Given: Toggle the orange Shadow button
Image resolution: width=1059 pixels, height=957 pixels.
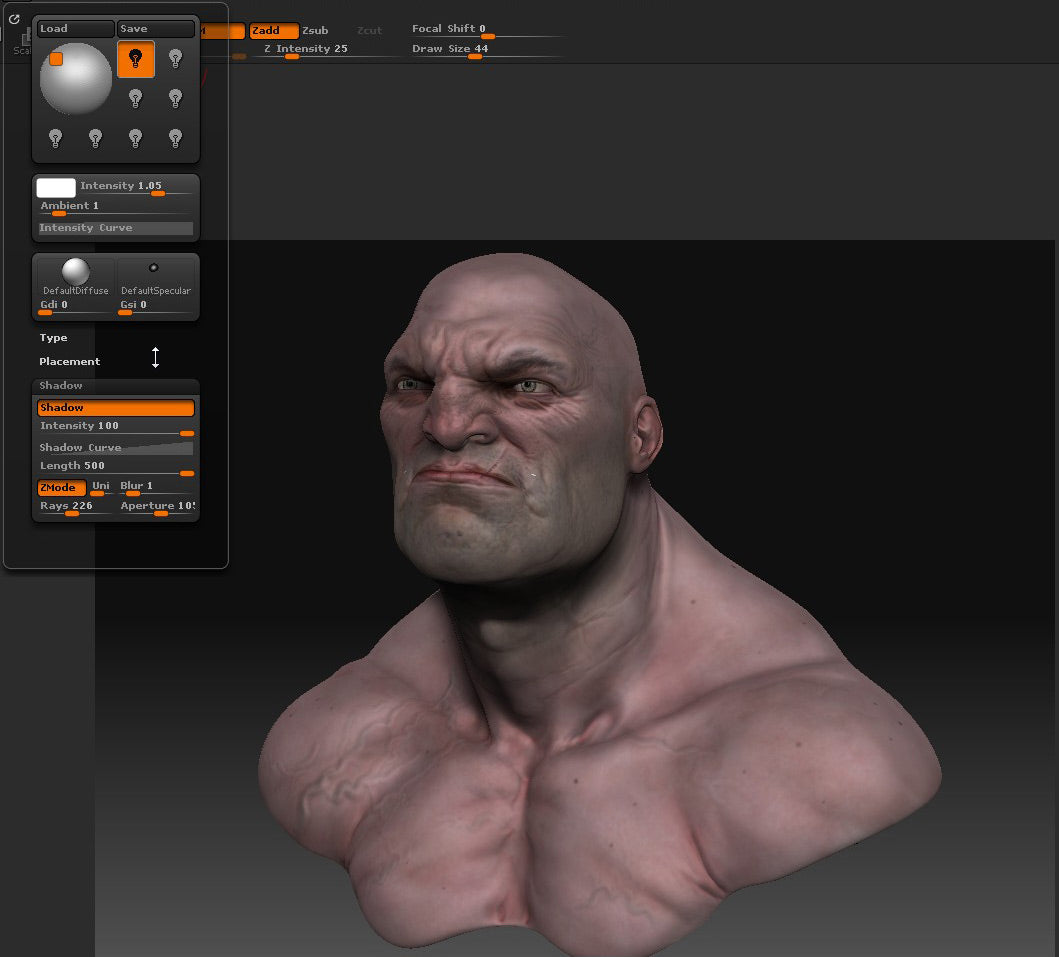Looking at the screenshot, I should tap(115, 408).
